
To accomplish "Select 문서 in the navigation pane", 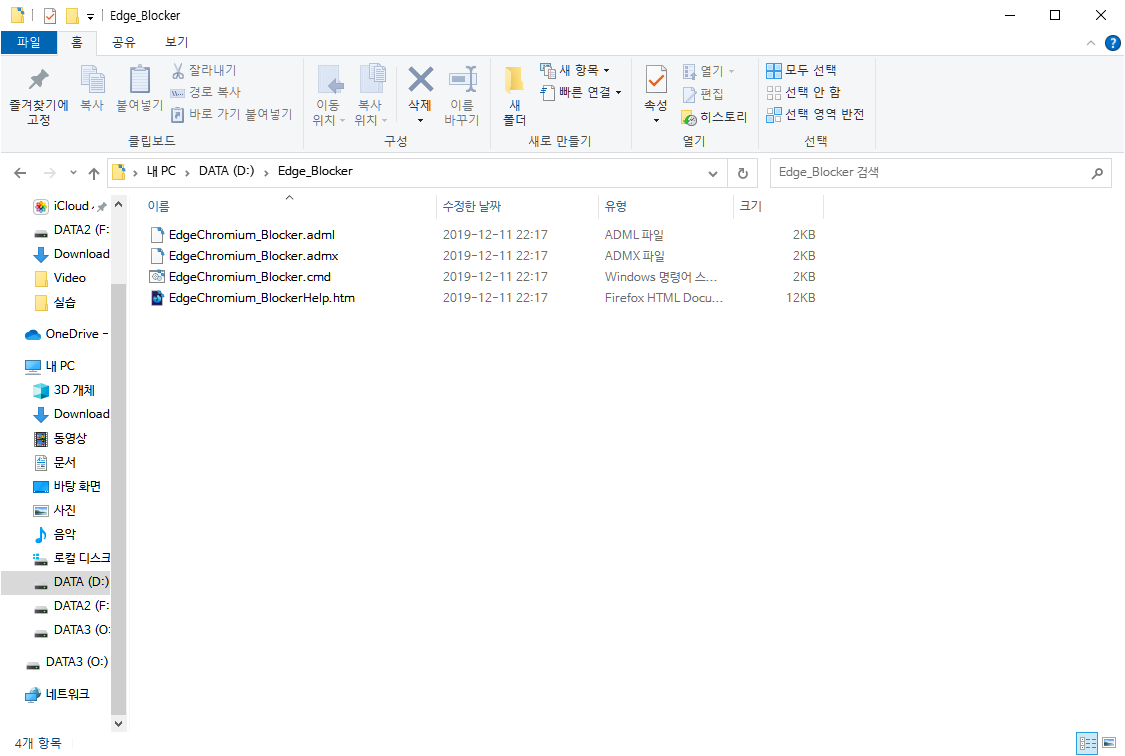I will (65, 462).
